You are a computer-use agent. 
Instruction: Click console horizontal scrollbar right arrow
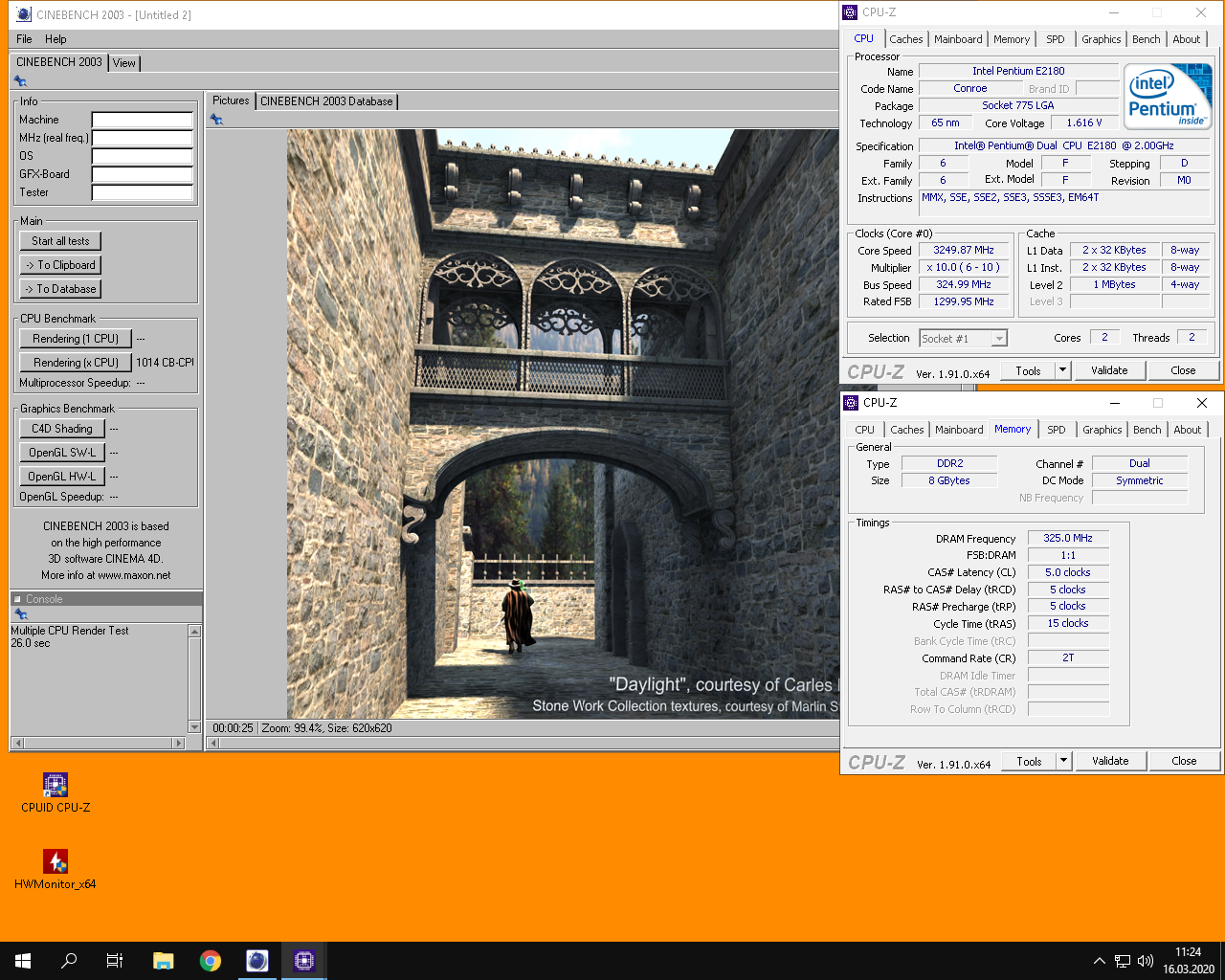click(178, 743)
